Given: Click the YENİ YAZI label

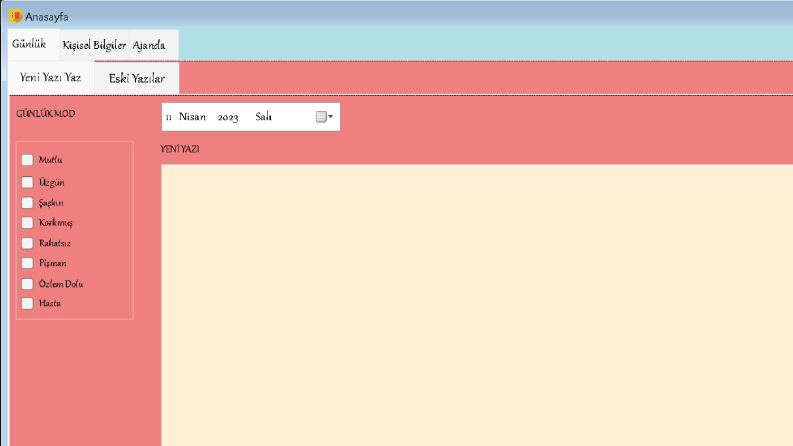Looking at the screenshot, I should click(180, 149).
